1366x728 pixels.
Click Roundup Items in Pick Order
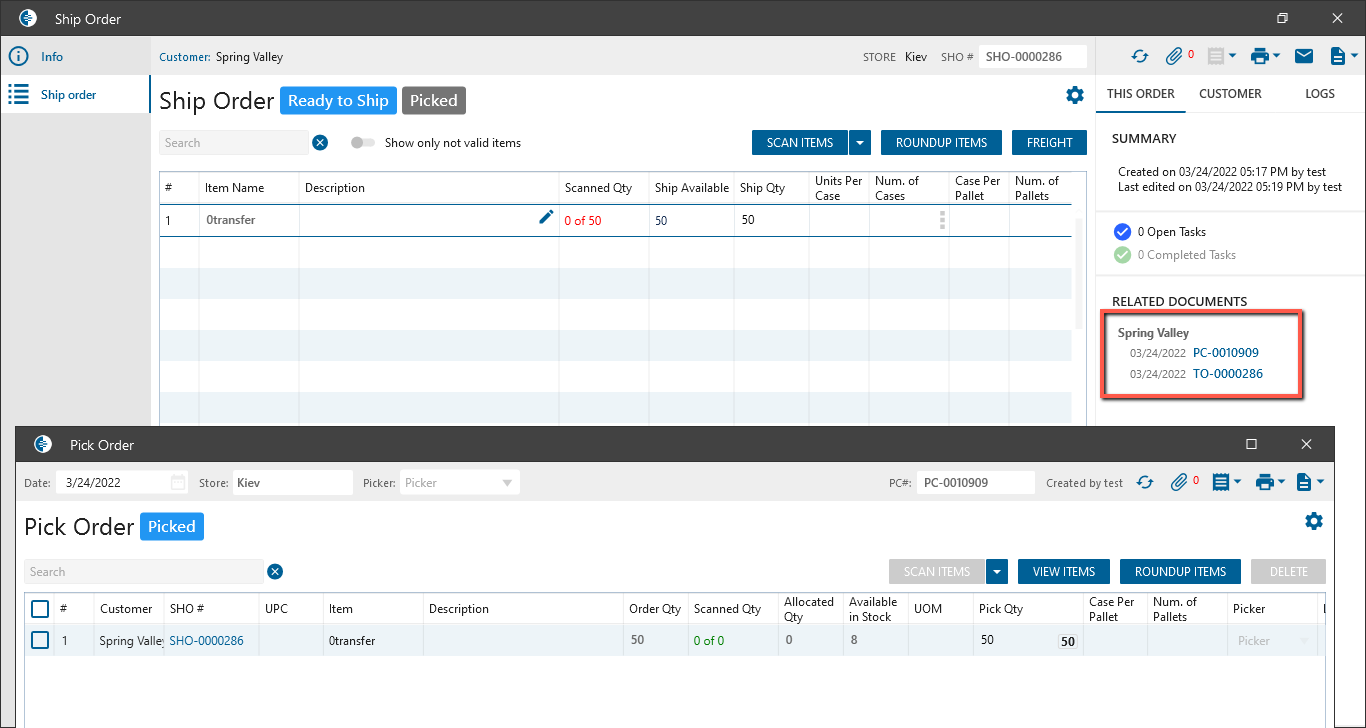(1180, 572)
